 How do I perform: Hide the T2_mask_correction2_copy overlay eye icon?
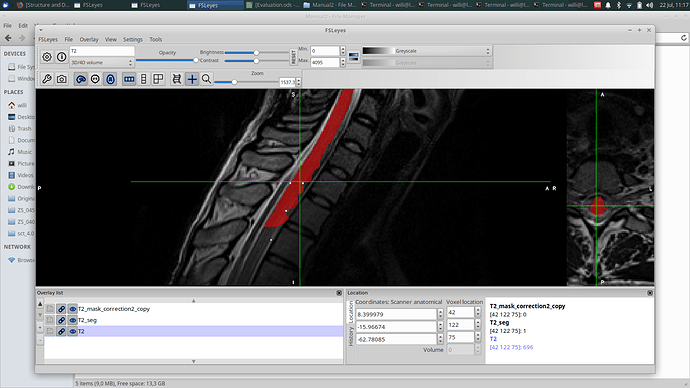(x=73, y=309)
